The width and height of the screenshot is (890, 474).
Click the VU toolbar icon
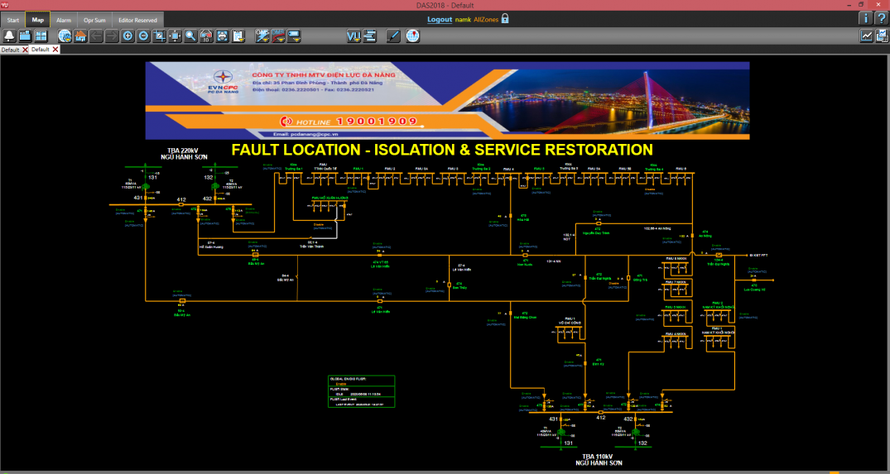(353, 36)
